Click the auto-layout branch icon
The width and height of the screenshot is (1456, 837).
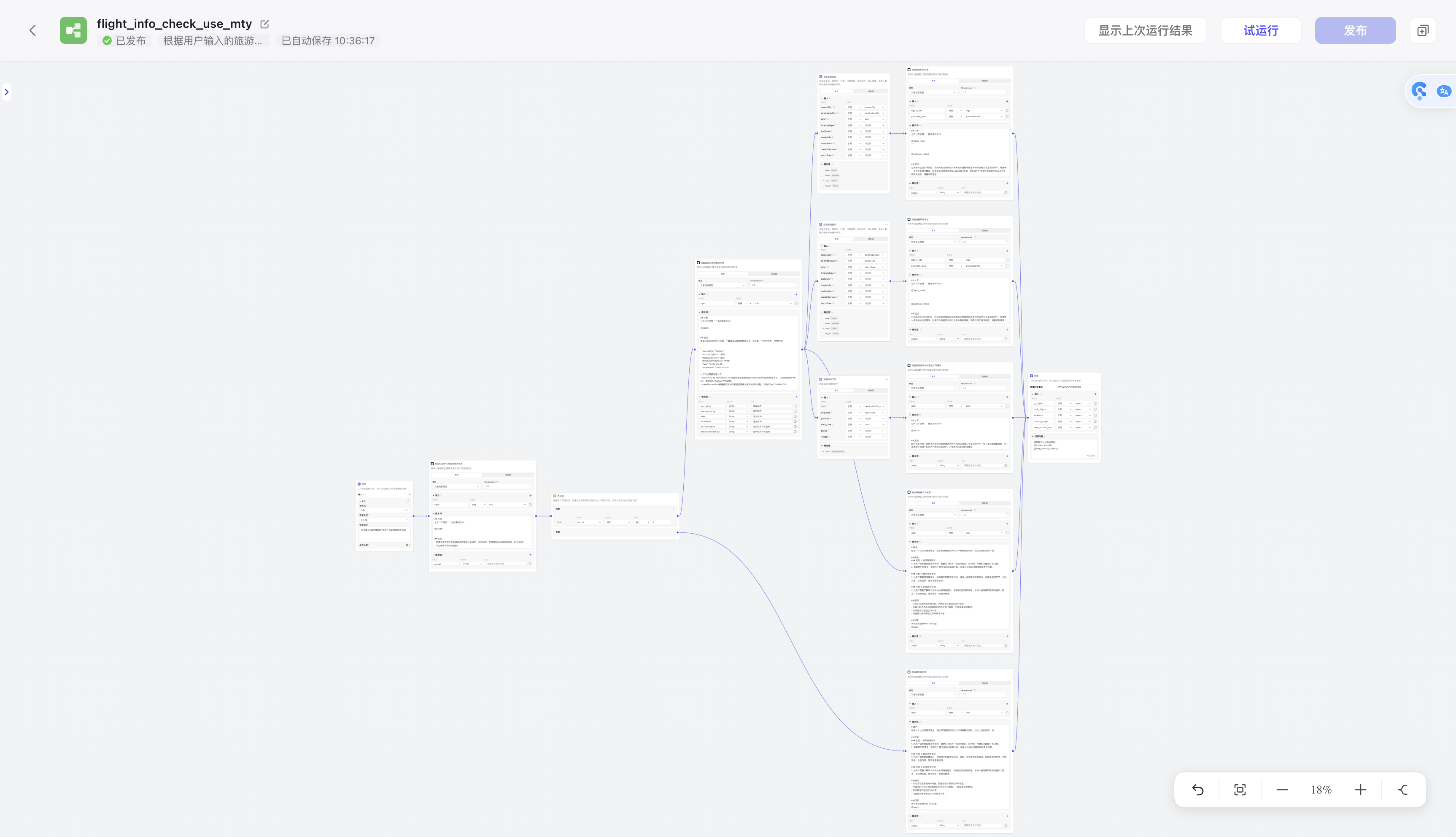1402,790
